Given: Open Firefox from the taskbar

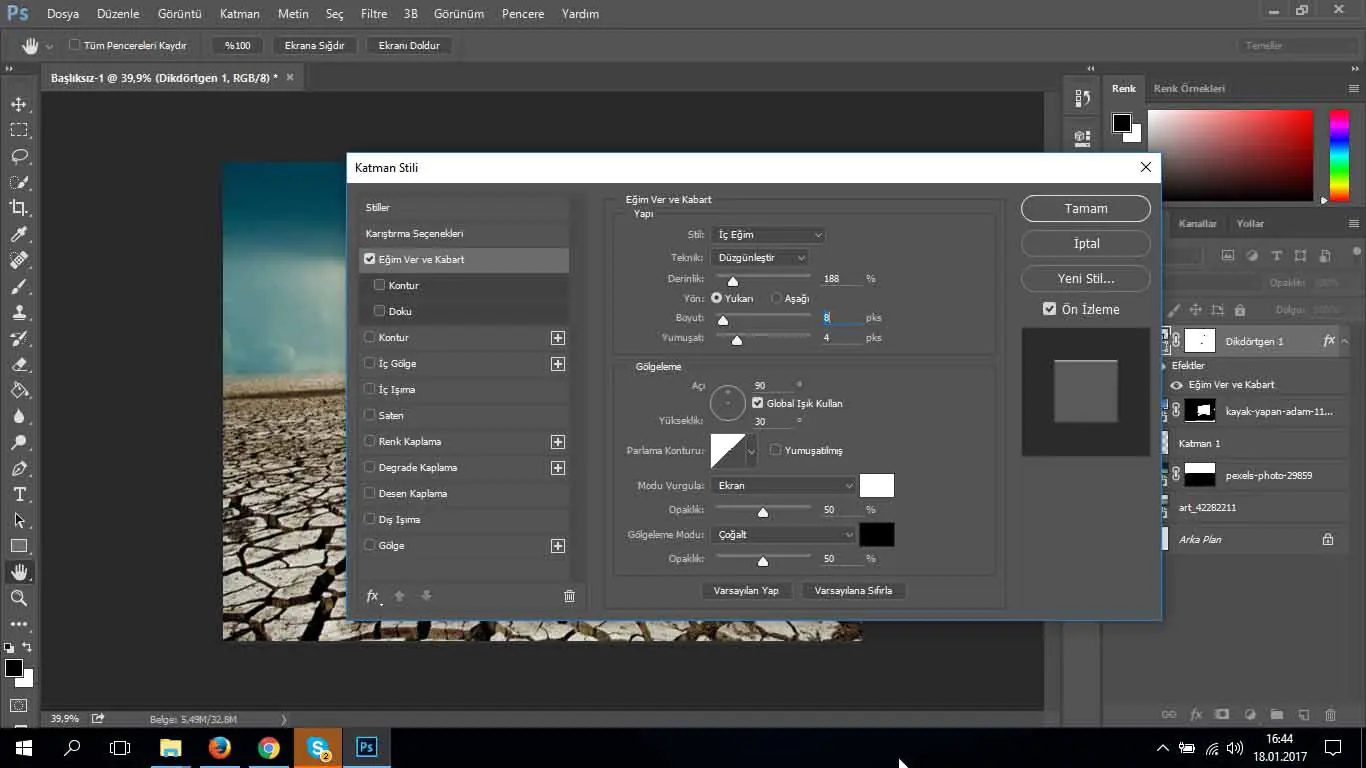Looking at the screenshot, I should 220,747.
